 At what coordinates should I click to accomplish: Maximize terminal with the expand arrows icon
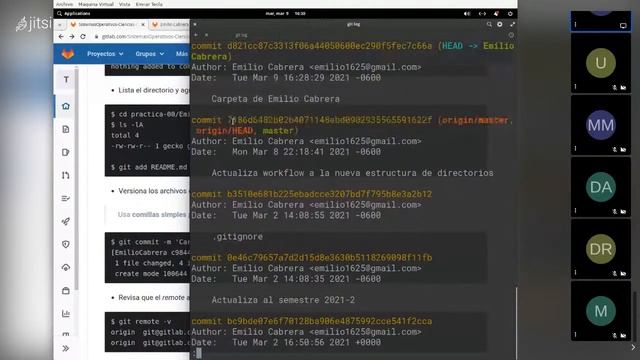(512, 24)
